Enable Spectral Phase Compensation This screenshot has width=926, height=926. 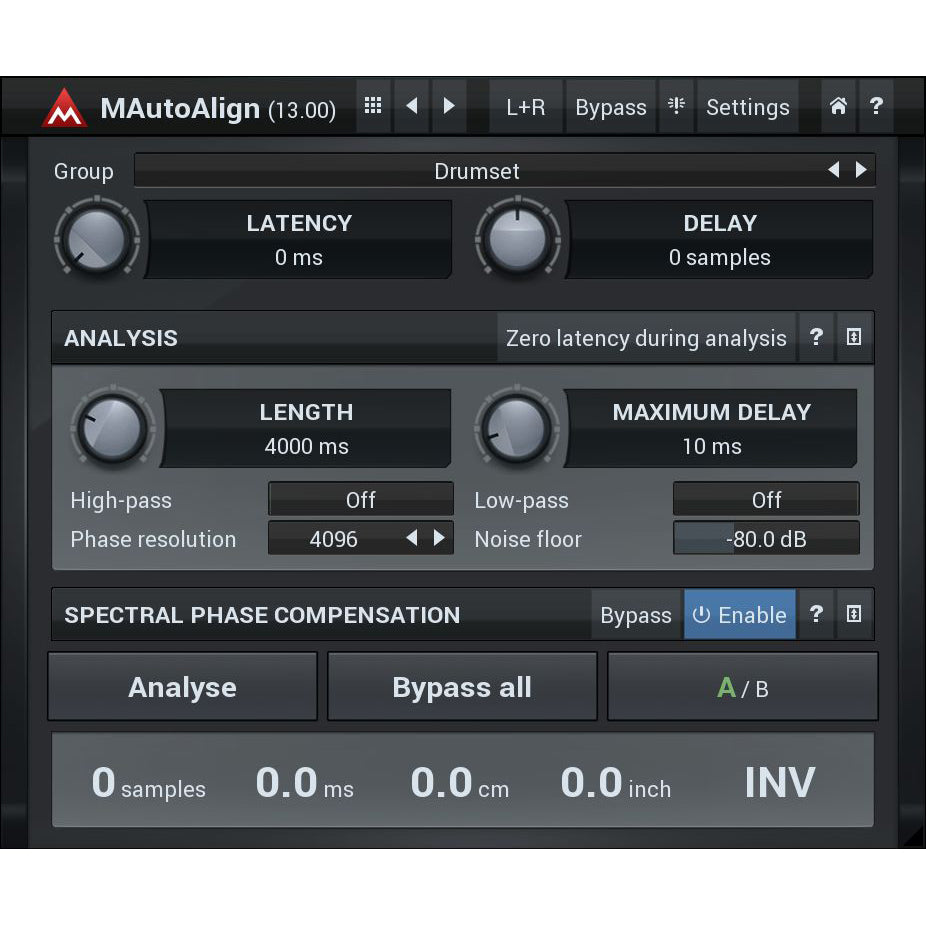tap(740, 615)
